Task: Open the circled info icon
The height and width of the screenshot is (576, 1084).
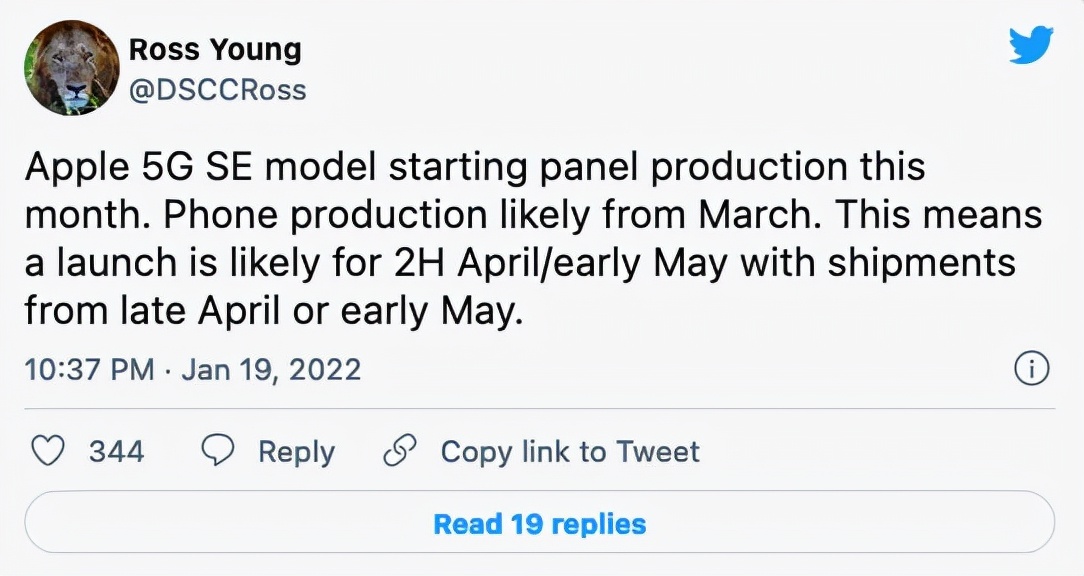Action: 1031,369
